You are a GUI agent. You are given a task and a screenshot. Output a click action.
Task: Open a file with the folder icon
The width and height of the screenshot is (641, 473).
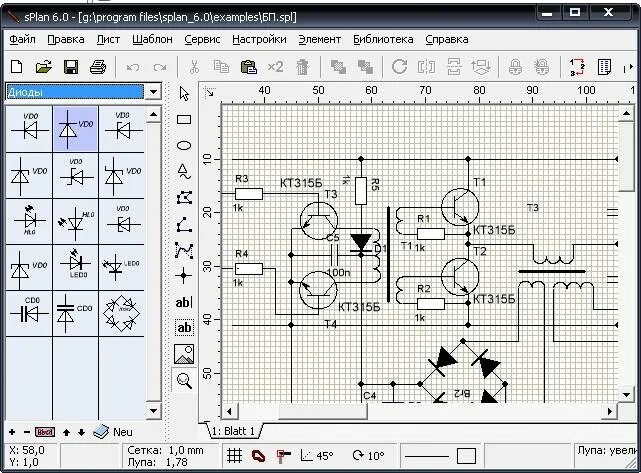[44, 67]
